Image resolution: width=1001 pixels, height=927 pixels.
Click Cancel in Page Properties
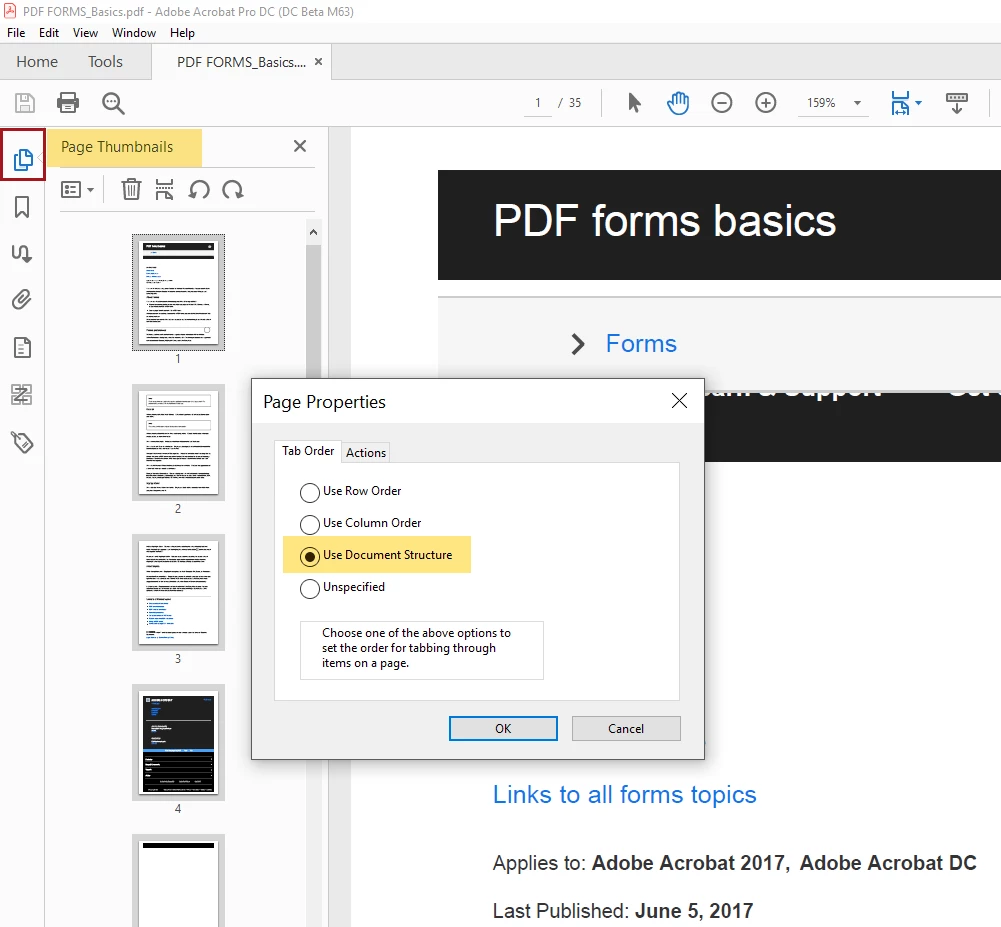pyautogui.click(x=626, y=728)
